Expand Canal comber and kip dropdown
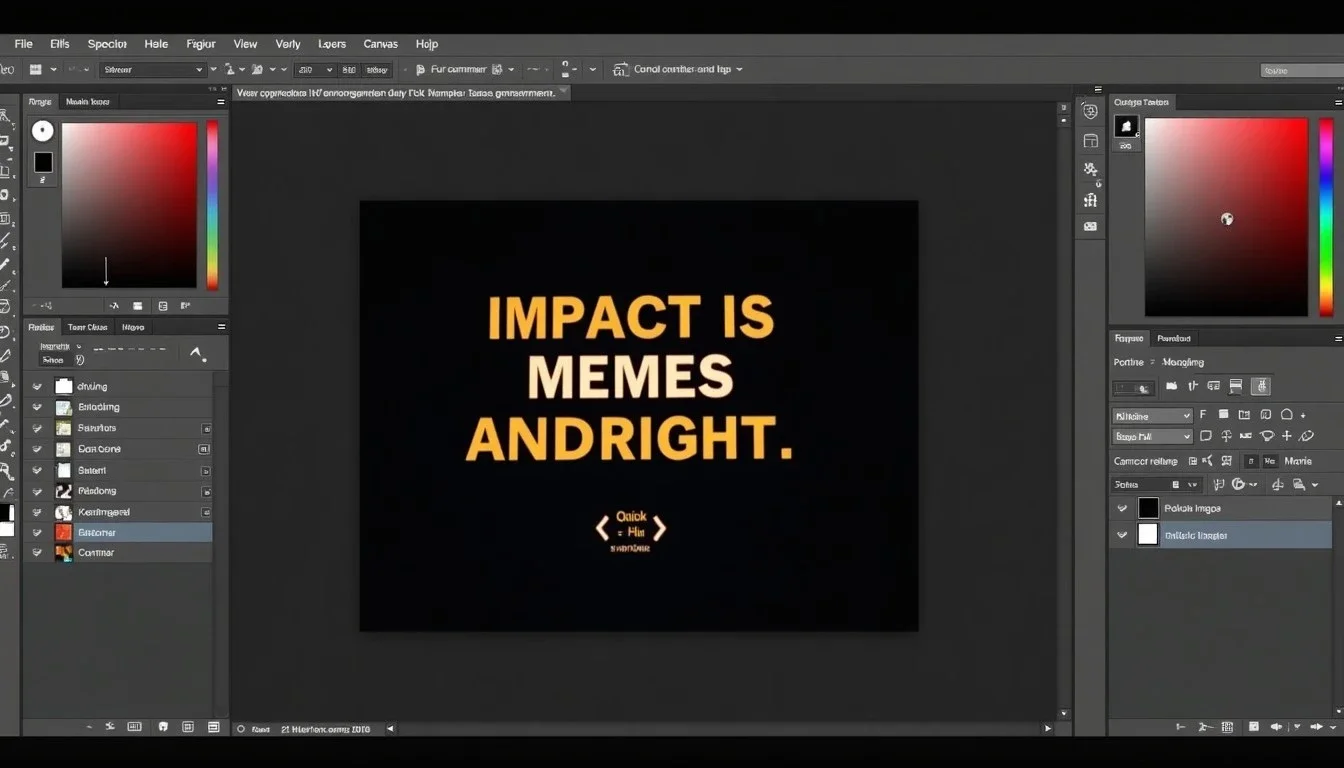The image size is (1344, 768). [739, 70]
